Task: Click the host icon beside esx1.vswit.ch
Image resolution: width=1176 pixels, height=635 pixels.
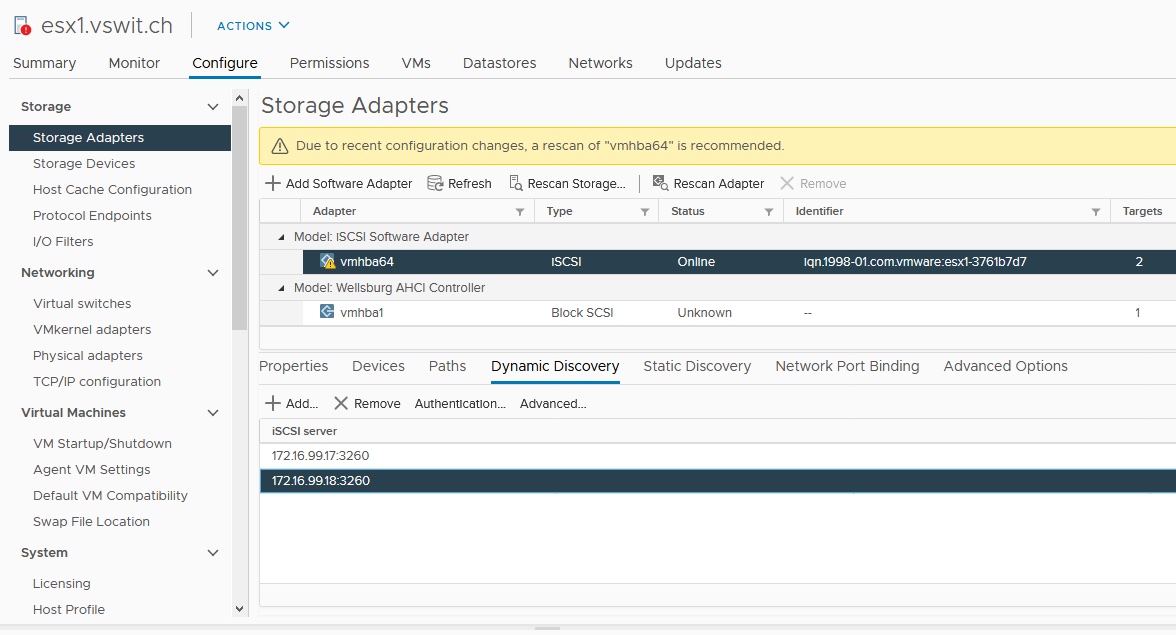Action: pyautogui.click(x=22, y=26)
